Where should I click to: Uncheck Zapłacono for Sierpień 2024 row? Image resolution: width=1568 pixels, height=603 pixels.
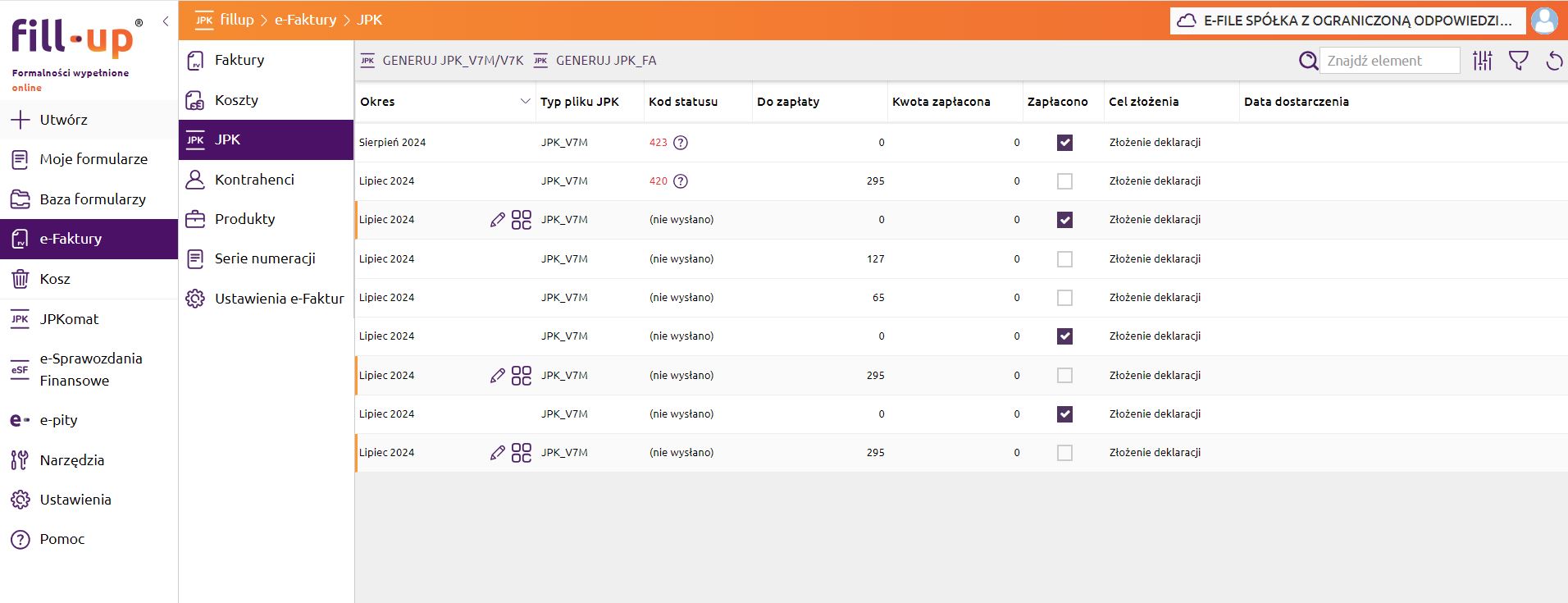(x=1064, y=143)
